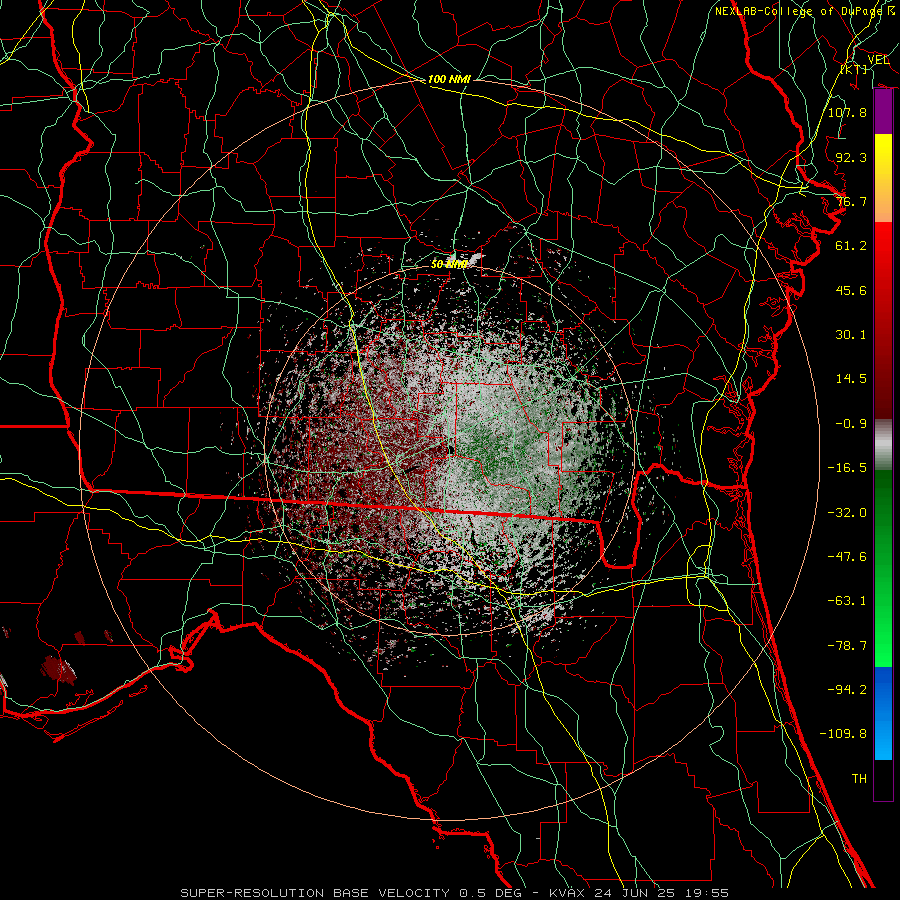Select the gray near-zero segment of scale

tap(883, 445)
